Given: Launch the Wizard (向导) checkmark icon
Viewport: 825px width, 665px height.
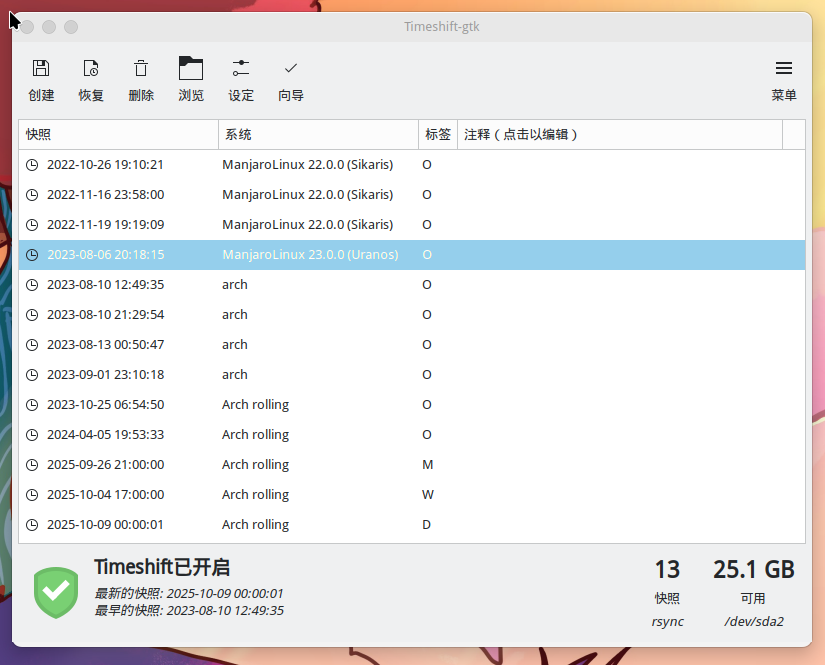Looking at the screenshot, I should coord(291,69).
